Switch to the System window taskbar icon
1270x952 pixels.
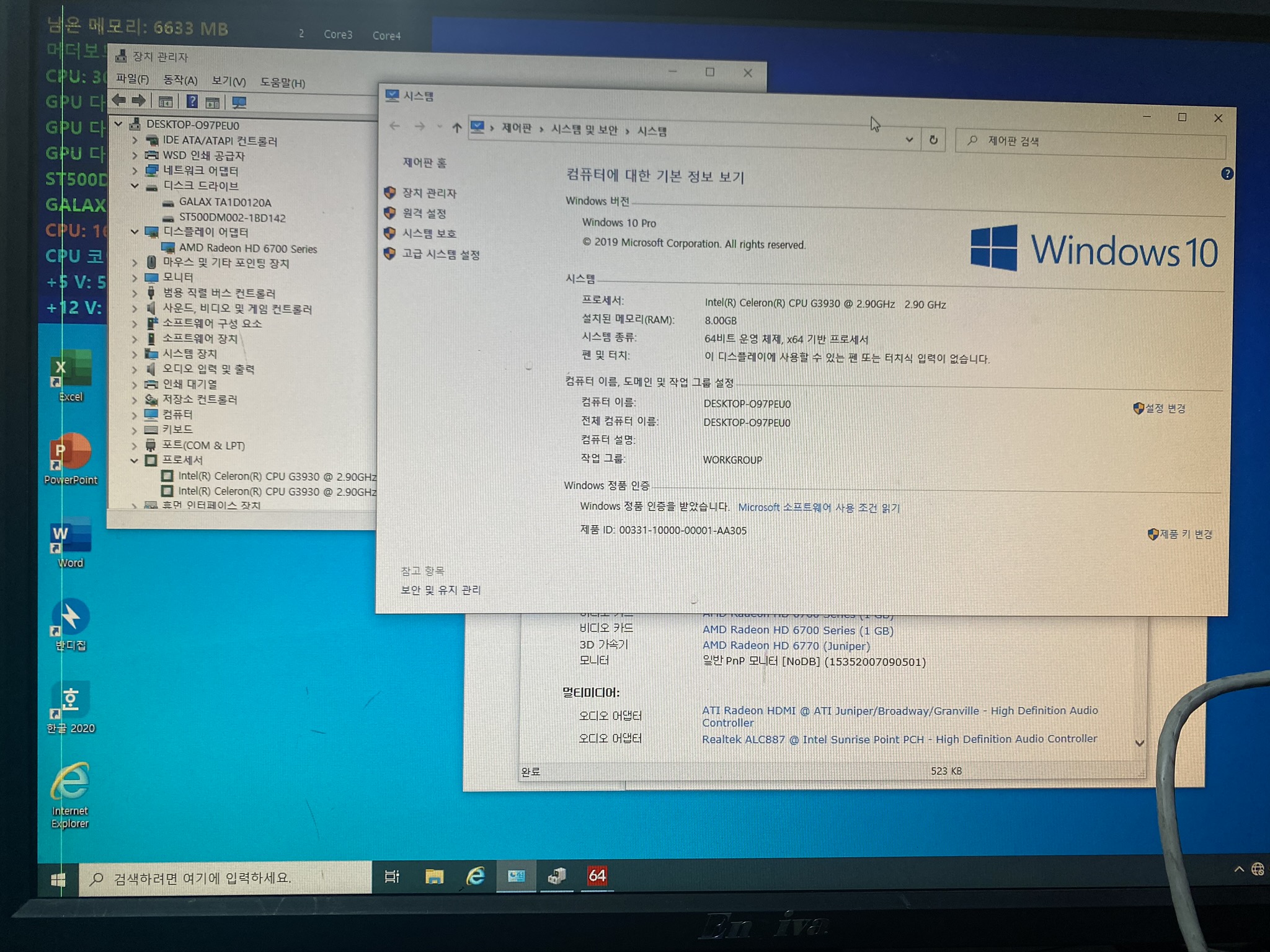[517, 875]
